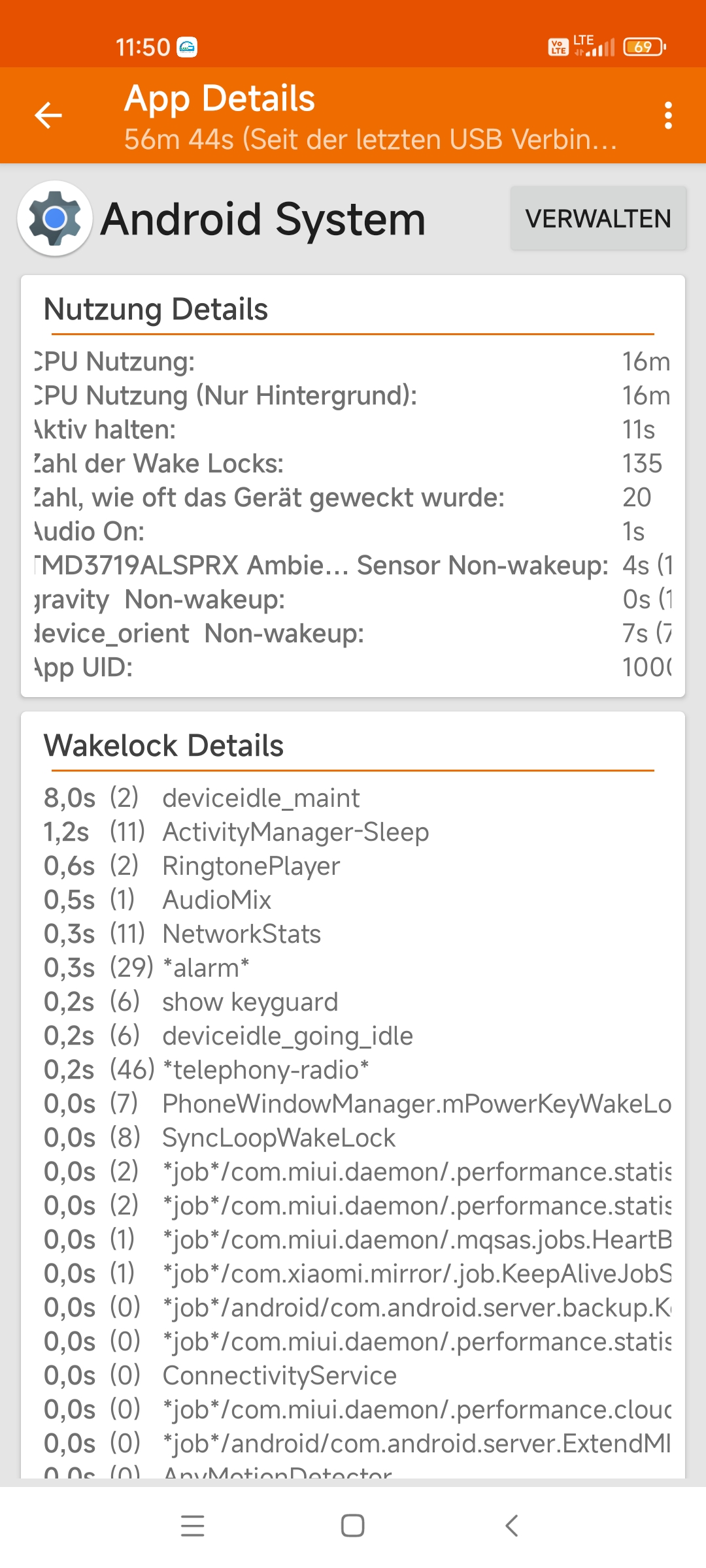Select the ActivityManager-Sleep wakelock row
The height and width of the screenshot is (1568, 706).
click(x=353, y=832)
